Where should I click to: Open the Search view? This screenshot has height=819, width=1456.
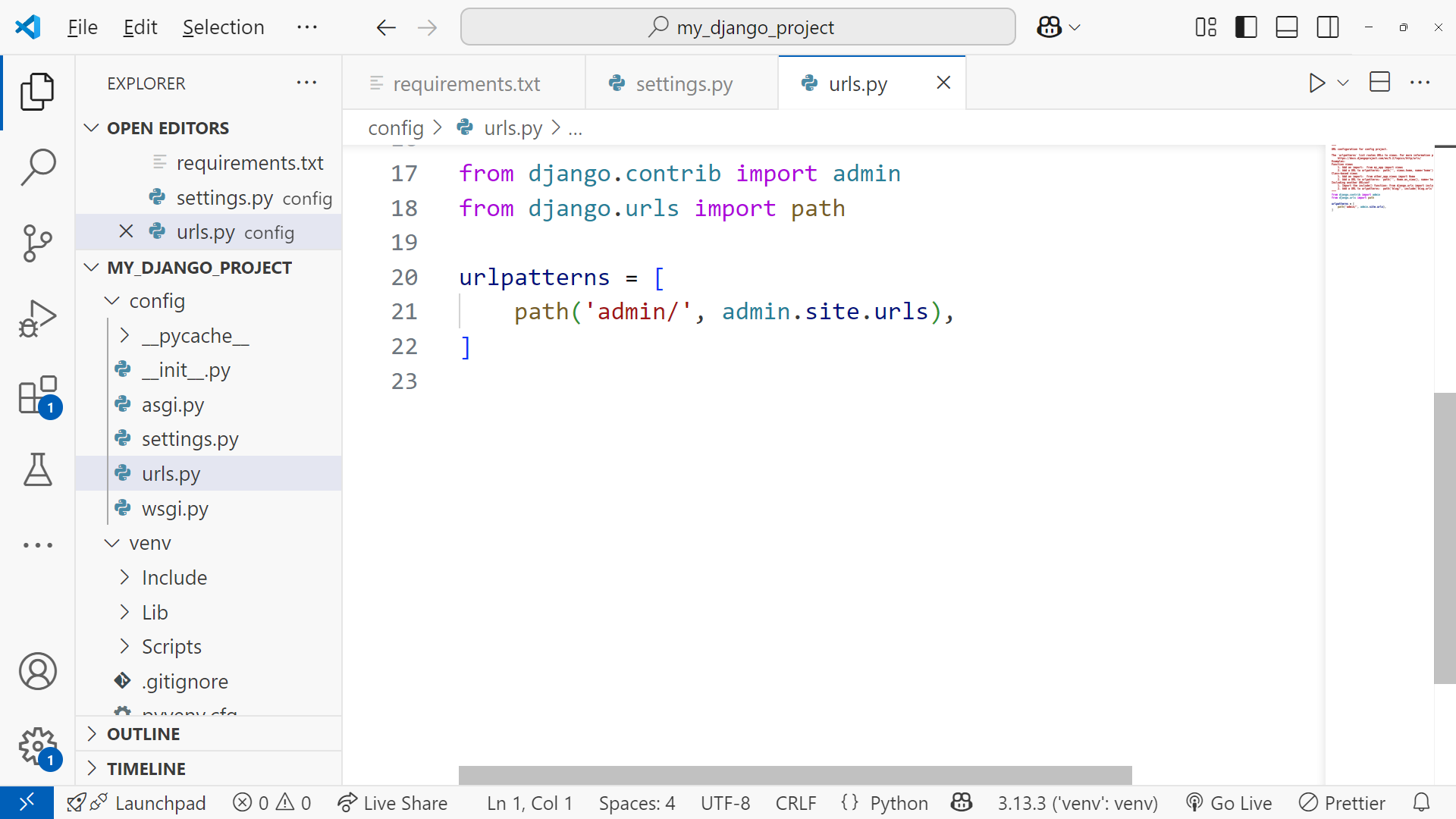(x=37, y=167)
